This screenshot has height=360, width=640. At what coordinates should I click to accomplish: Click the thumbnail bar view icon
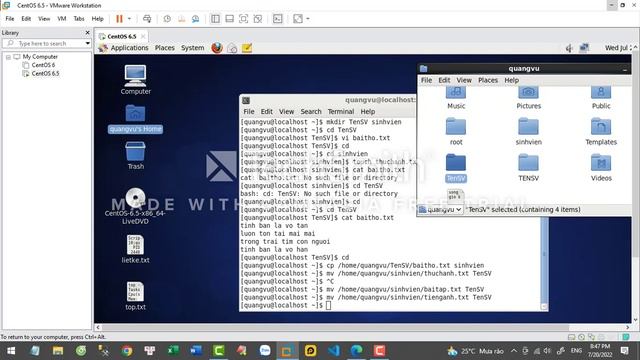coord(229,19)
